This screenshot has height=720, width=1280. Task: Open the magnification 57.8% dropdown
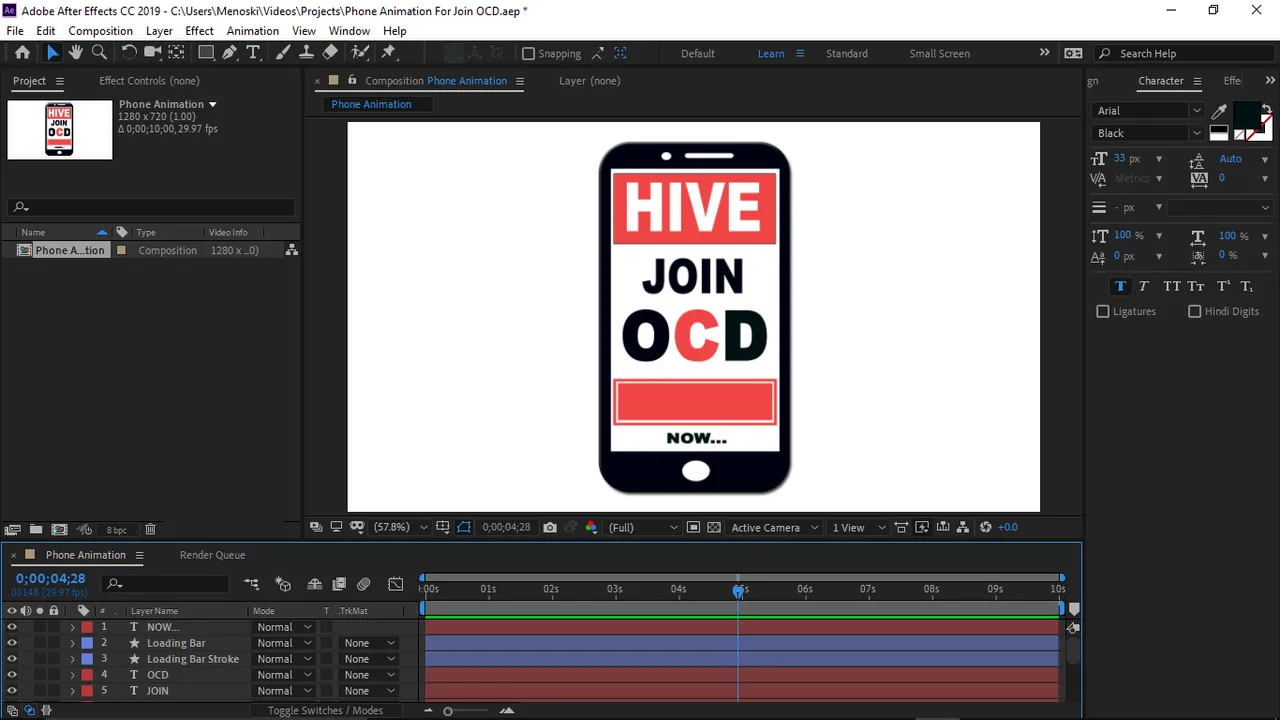click(400, 527)
